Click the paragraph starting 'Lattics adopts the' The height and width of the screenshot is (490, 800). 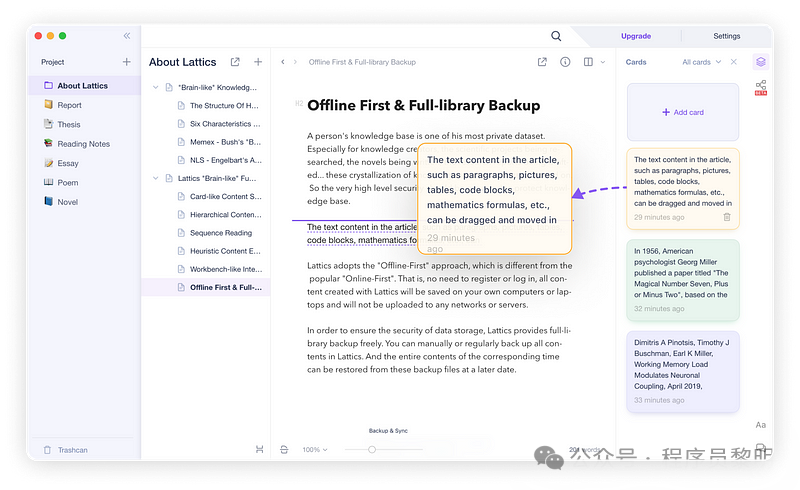(439, 285)
